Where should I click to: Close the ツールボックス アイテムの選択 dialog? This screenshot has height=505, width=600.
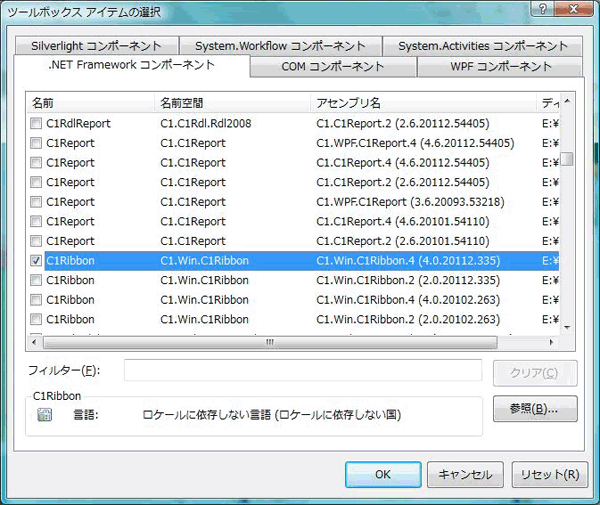point(573,8)
